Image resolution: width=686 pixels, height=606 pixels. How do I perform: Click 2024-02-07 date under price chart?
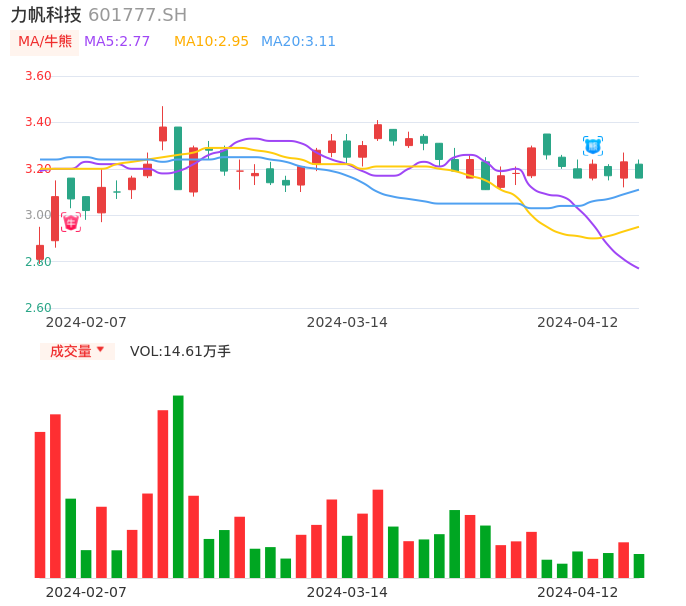(x=86, y=322)
